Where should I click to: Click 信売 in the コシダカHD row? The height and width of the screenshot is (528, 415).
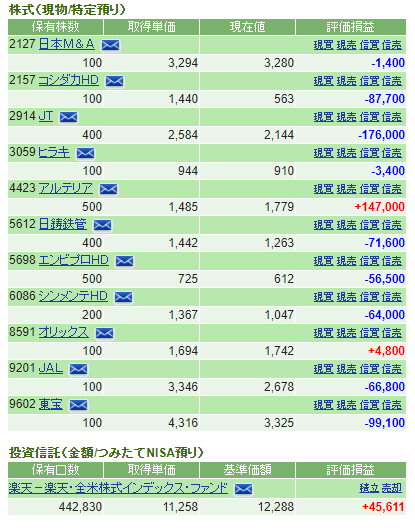click(392, 81)
